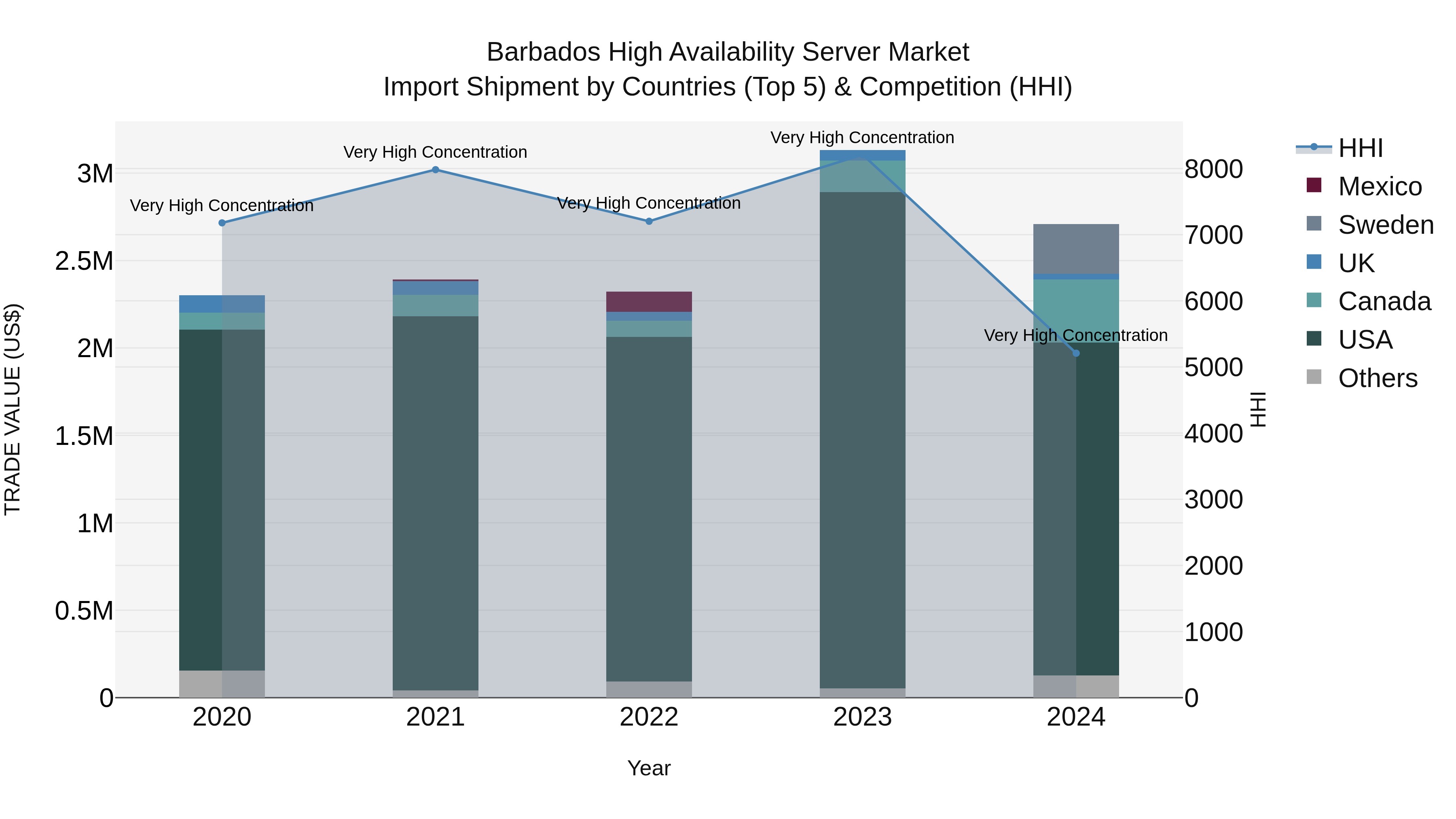Select the USA segment of 2023 bar
The height and width of the screenshot is (819, 1456).
click(x=863, y=440)
